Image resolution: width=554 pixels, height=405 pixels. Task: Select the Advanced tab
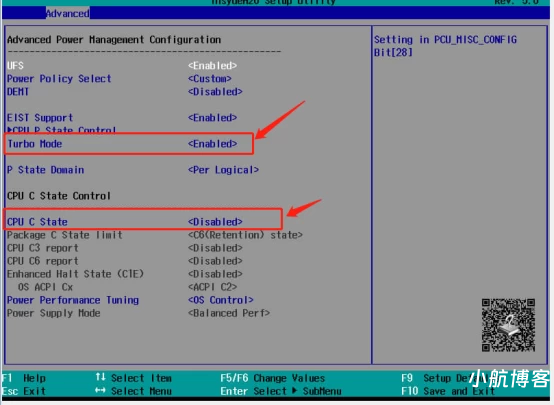click(x=67, y=13)
